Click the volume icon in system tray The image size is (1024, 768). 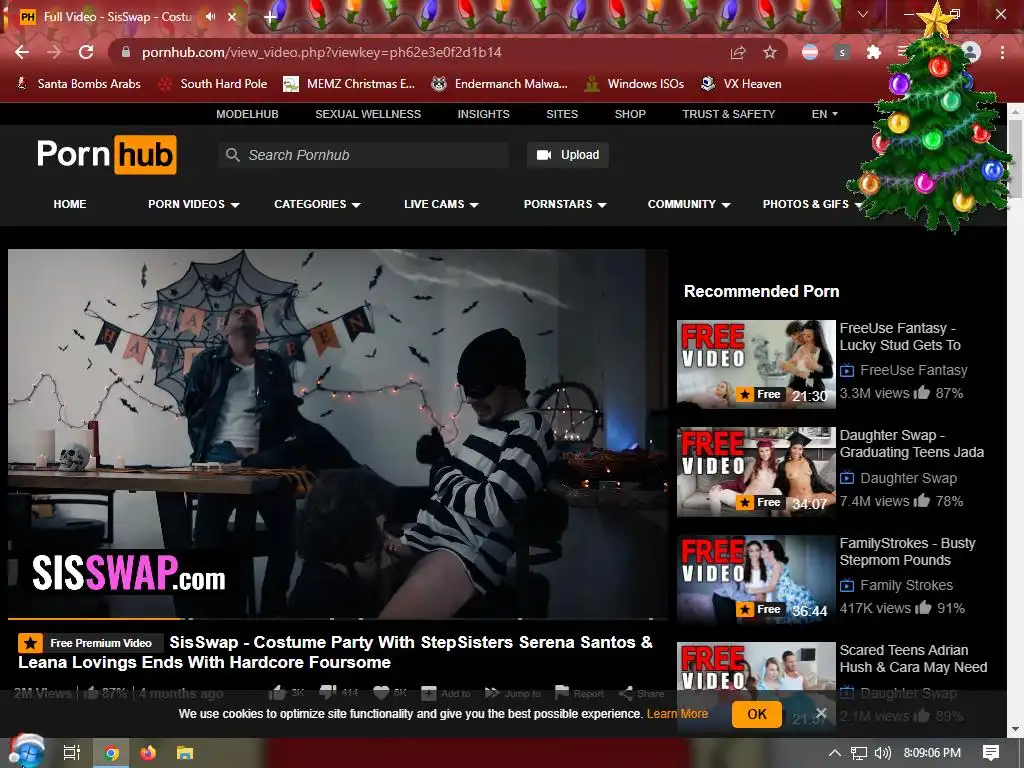coord(882,753)
